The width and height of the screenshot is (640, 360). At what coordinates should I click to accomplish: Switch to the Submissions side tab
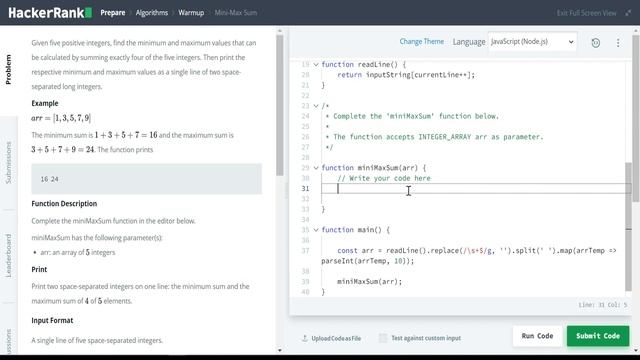pyautogui.click(x=9, y=162)
